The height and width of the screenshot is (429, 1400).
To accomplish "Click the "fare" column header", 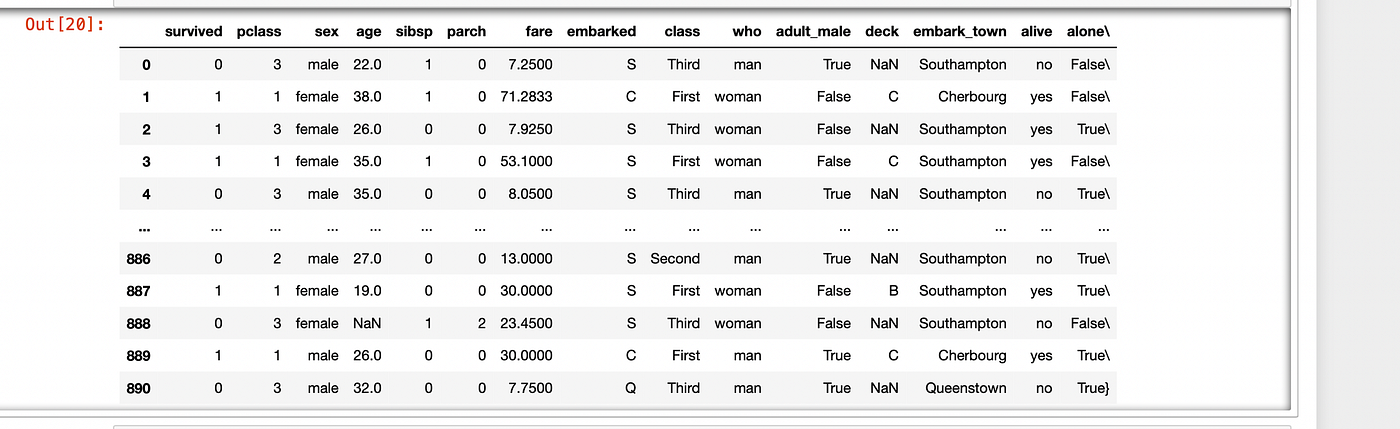I will (538, 31).
